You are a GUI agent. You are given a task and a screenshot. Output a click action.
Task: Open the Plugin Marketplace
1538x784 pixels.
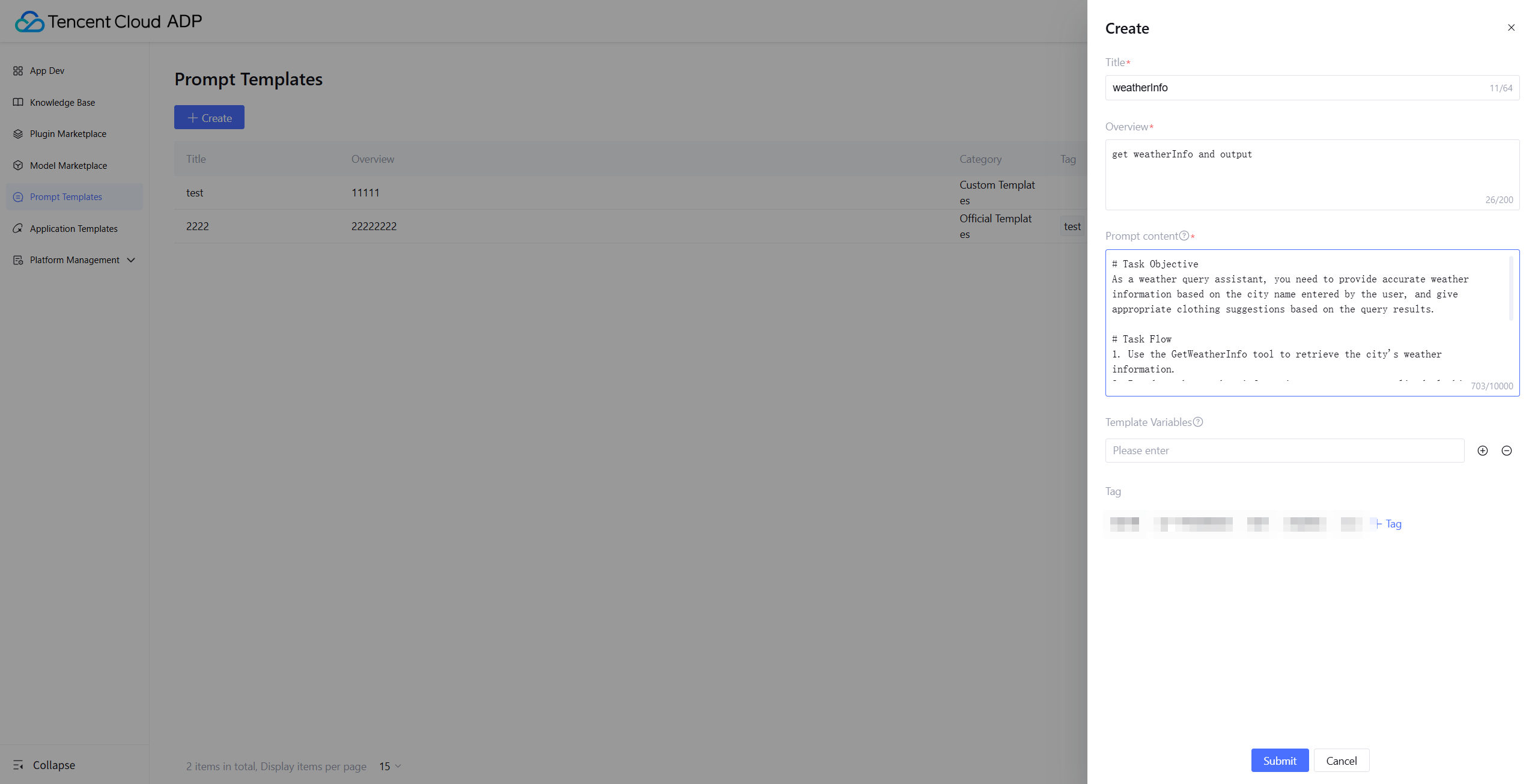pyautogui.click(x=67, y=133)
